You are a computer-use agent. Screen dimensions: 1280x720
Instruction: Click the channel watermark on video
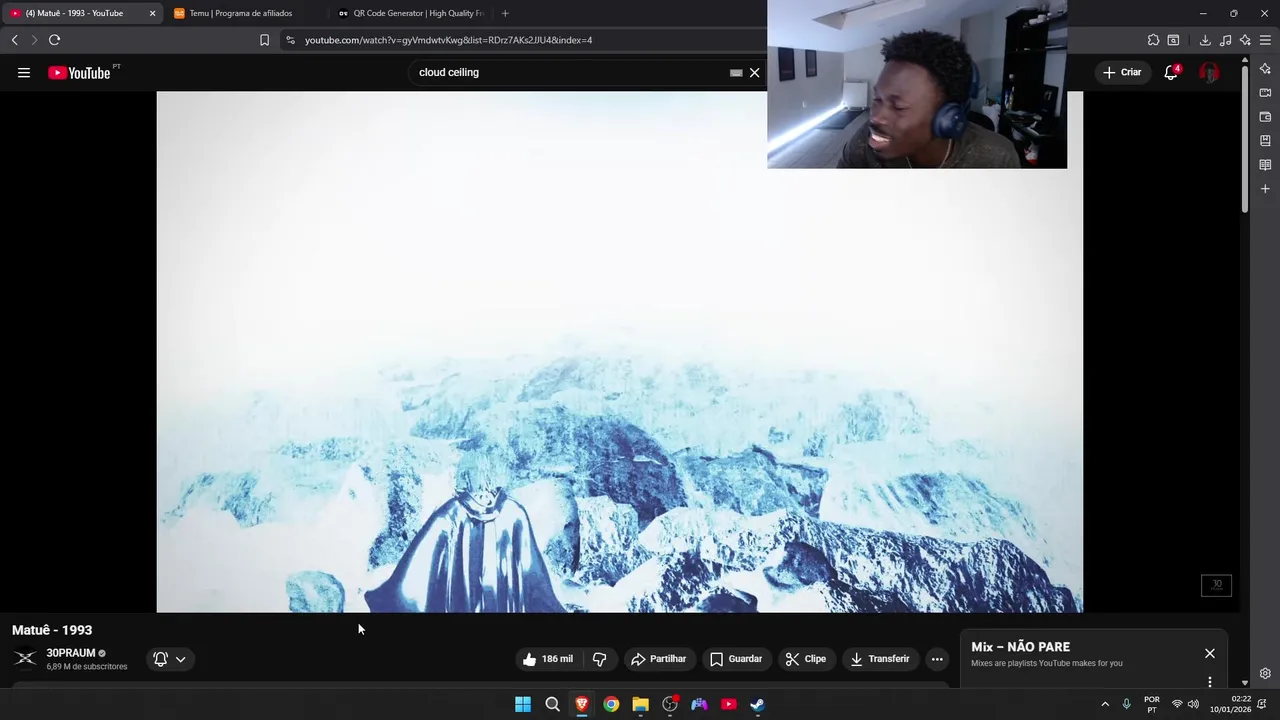pyautogui.click(x=1217, y=585)
